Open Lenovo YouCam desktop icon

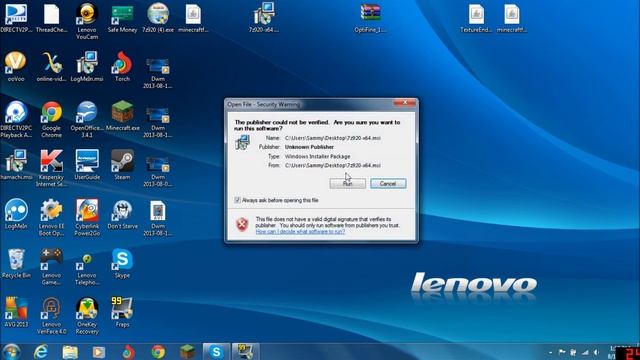[x=87, y=21]
